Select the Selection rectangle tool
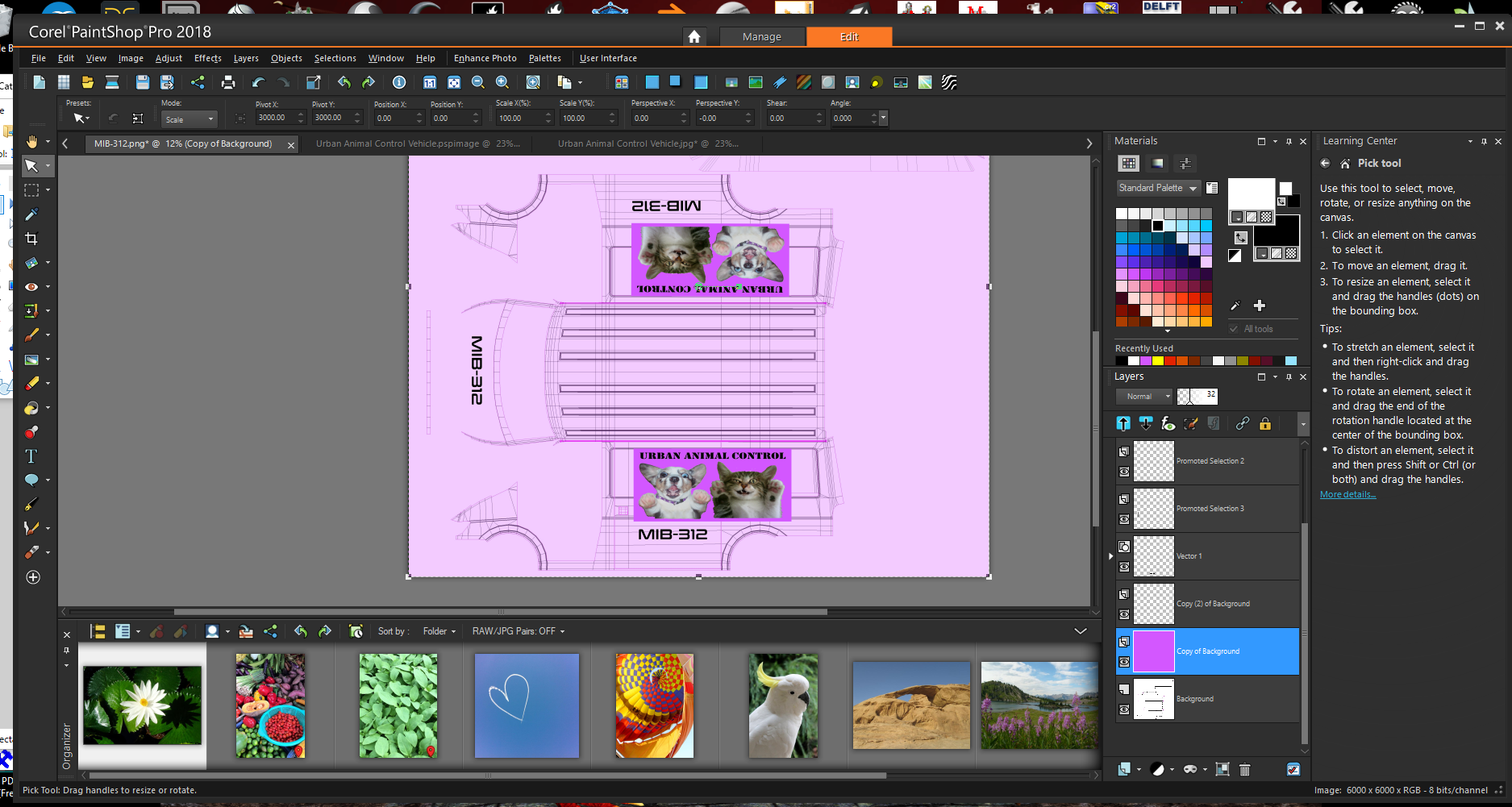Image resolution: width=1512 pixels, height=807 pixels. pyautogui.click(x=31, y=190)
